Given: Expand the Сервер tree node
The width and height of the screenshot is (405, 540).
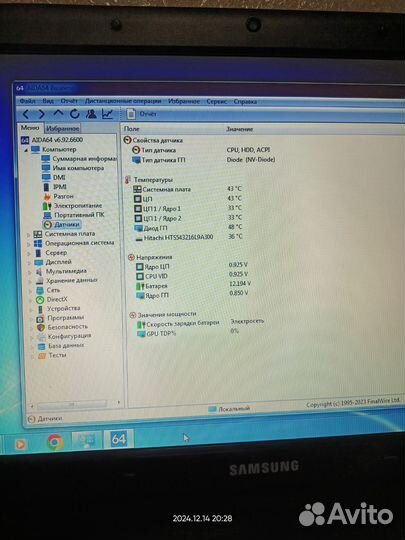Looking at the screenshot, I should click(29, 253).
